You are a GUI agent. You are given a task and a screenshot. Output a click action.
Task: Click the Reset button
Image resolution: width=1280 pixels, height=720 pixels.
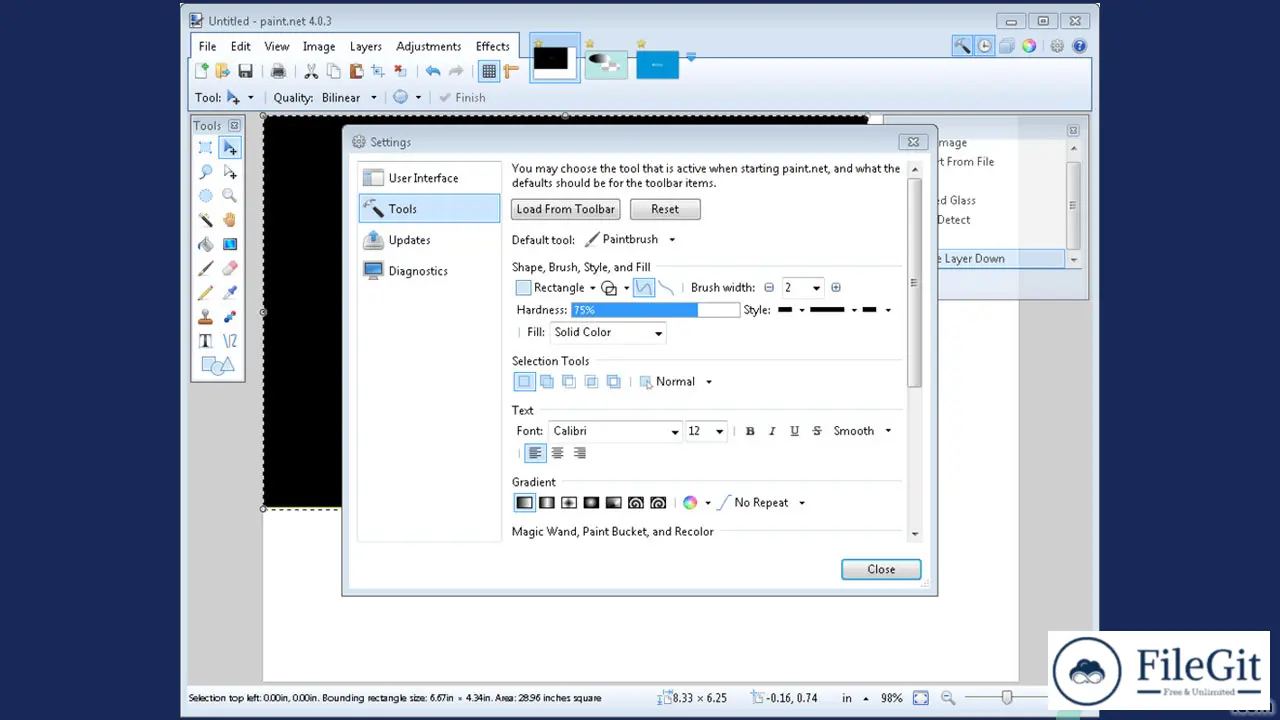click(x=665, y=210)
